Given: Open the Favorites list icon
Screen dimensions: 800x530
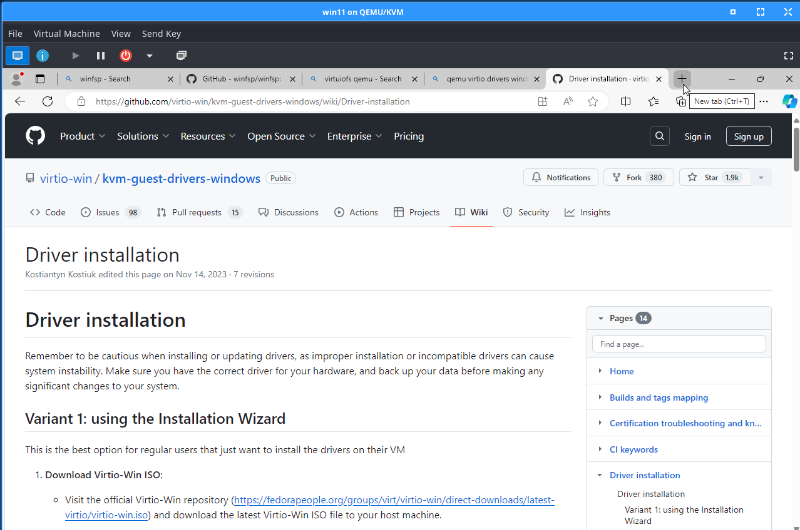Looking at the screenshot, I should coord(653,102).
